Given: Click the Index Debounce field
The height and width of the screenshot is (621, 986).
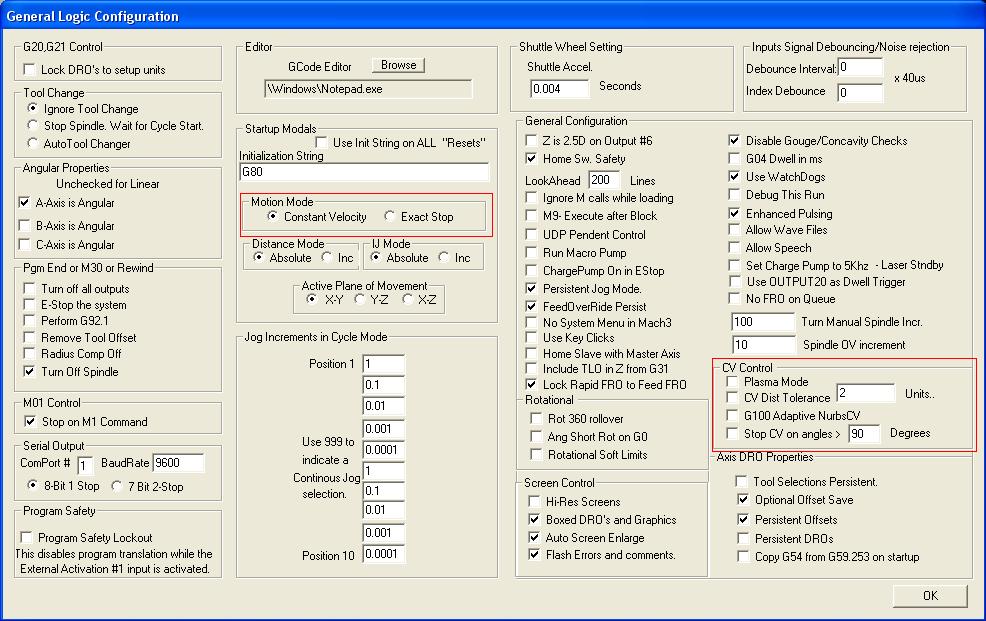Looking at the screenshot, I should (860, 92).
